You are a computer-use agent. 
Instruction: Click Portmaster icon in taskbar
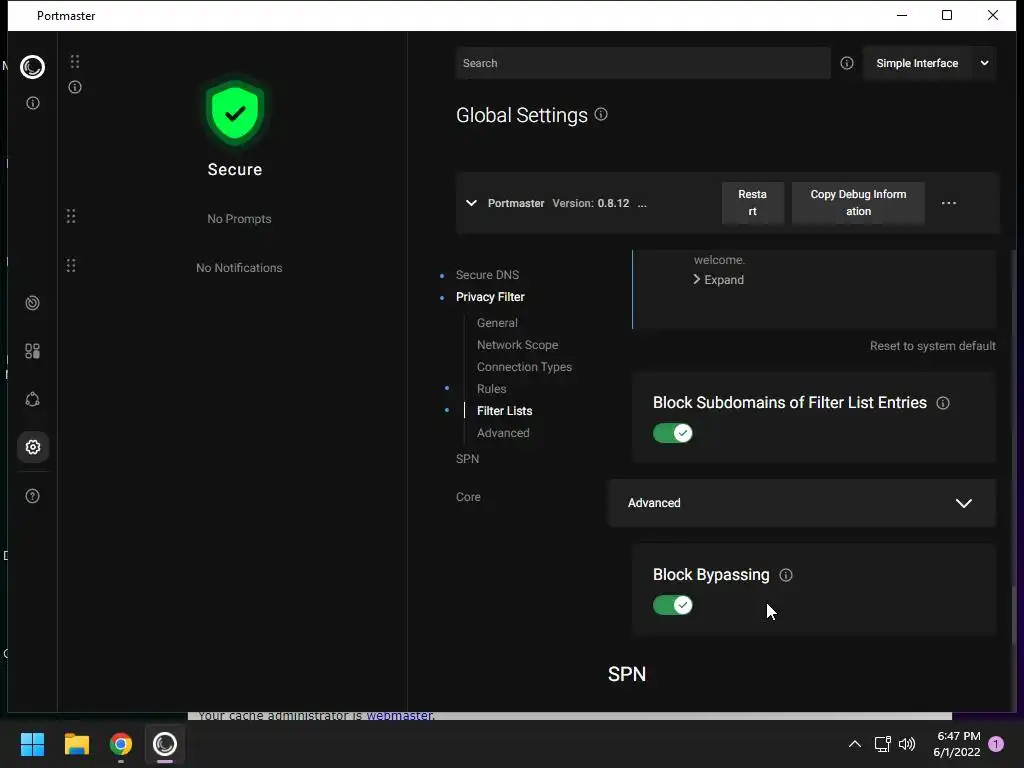tap(165, 744)
